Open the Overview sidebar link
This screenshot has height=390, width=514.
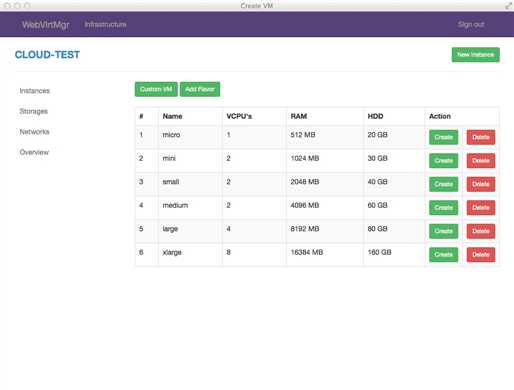click(x=34, y=152)
